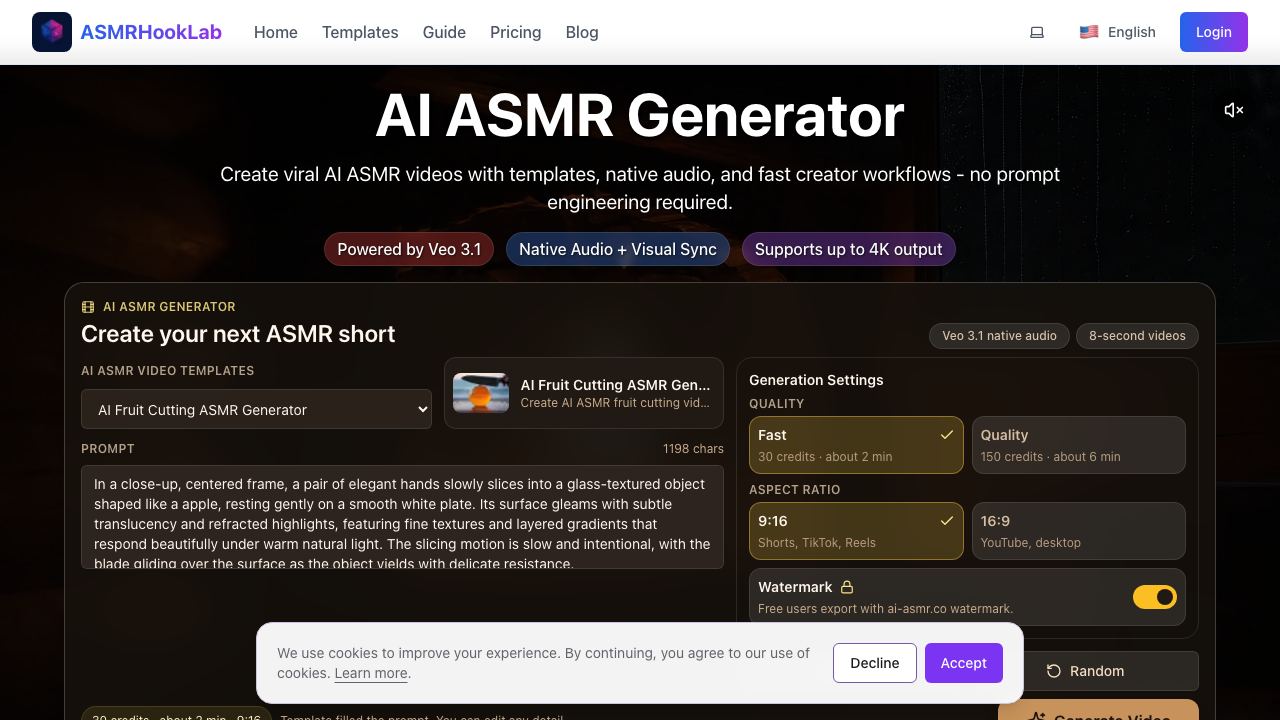Image resolution: width=1280 pixels, height=720 pixels.
Task: Click the 8-second videos tag
Action: [x=1137, y=336]
